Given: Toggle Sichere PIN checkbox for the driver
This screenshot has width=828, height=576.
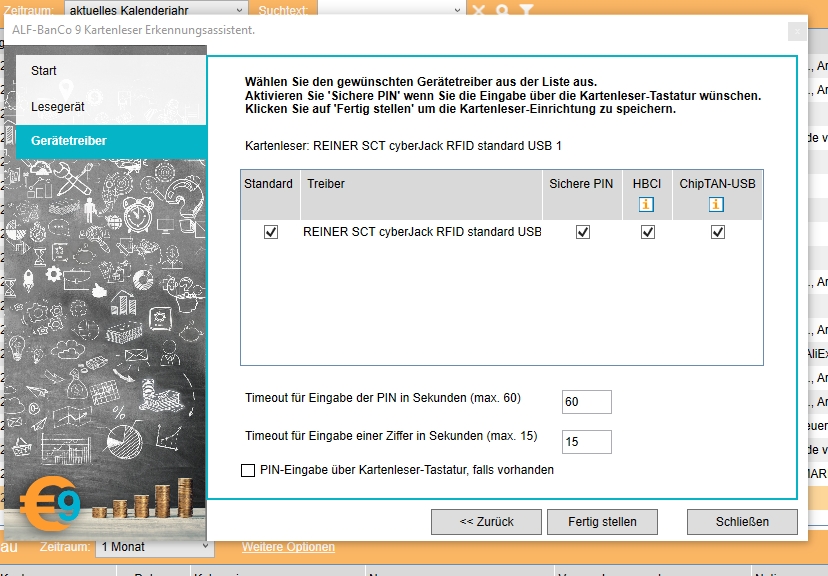Looking at the screenshot, I should [583, 232].
